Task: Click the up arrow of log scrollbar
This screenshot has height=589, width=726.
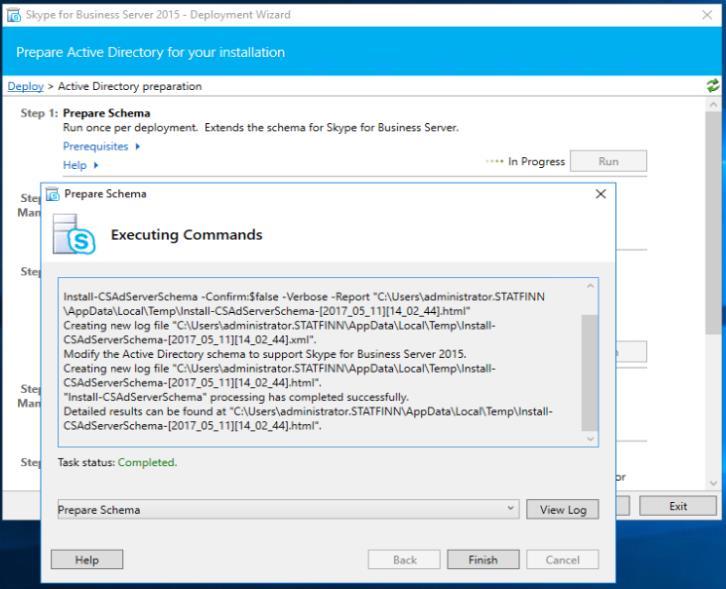Action: click(x=590, y=286)
